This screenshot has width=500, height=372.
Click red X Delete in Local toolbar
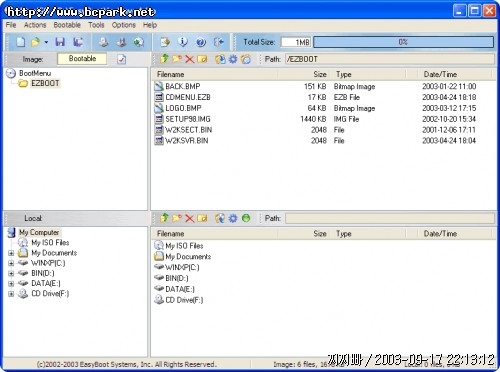(189, 219)
